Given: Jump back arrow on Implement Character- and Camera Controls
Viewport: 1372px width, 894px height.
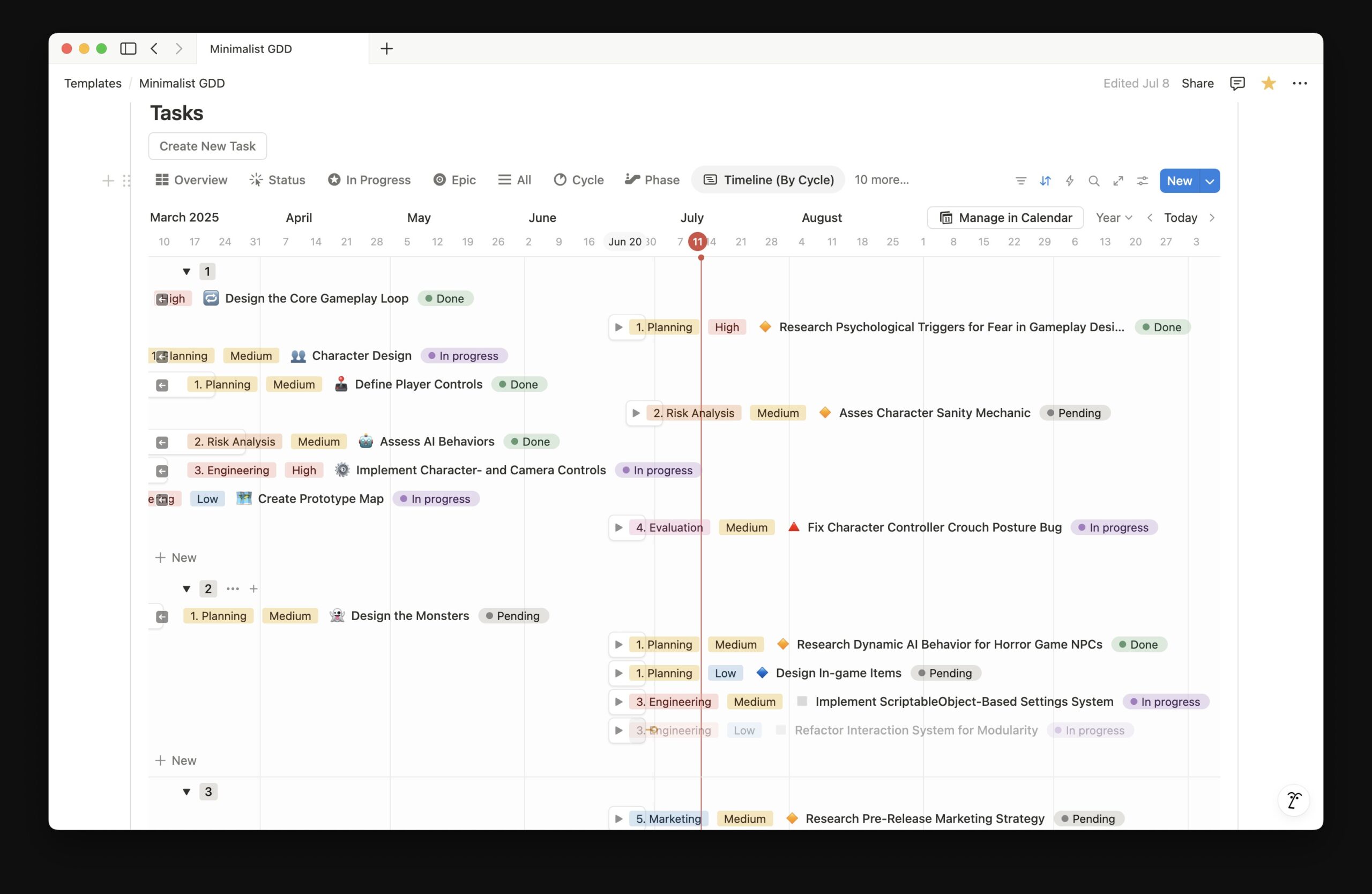Looking at the screenshot, I should click(162, 471).
